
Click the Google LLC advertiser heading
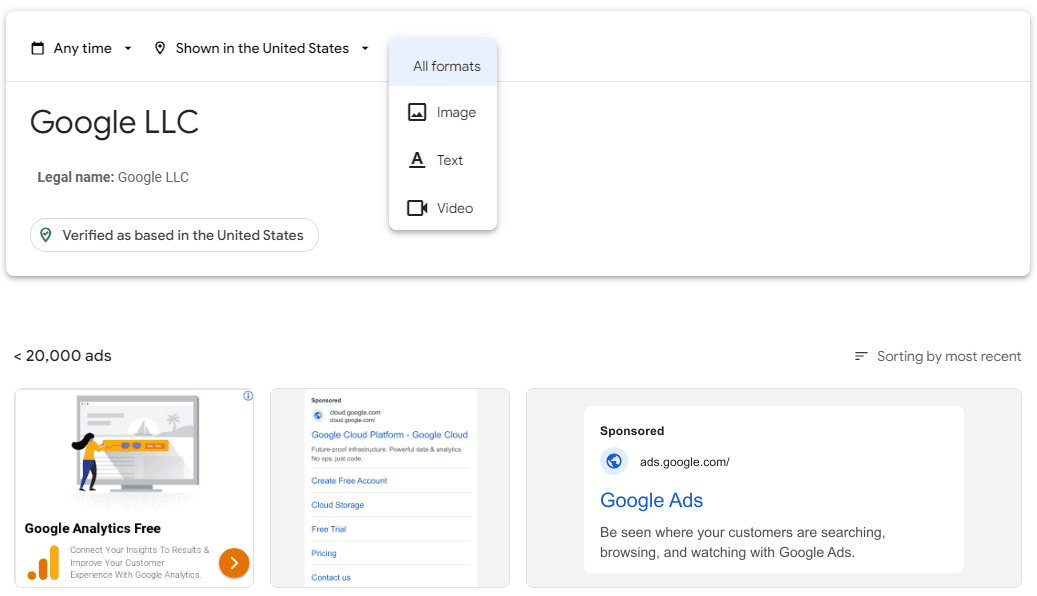pos(114,122)
